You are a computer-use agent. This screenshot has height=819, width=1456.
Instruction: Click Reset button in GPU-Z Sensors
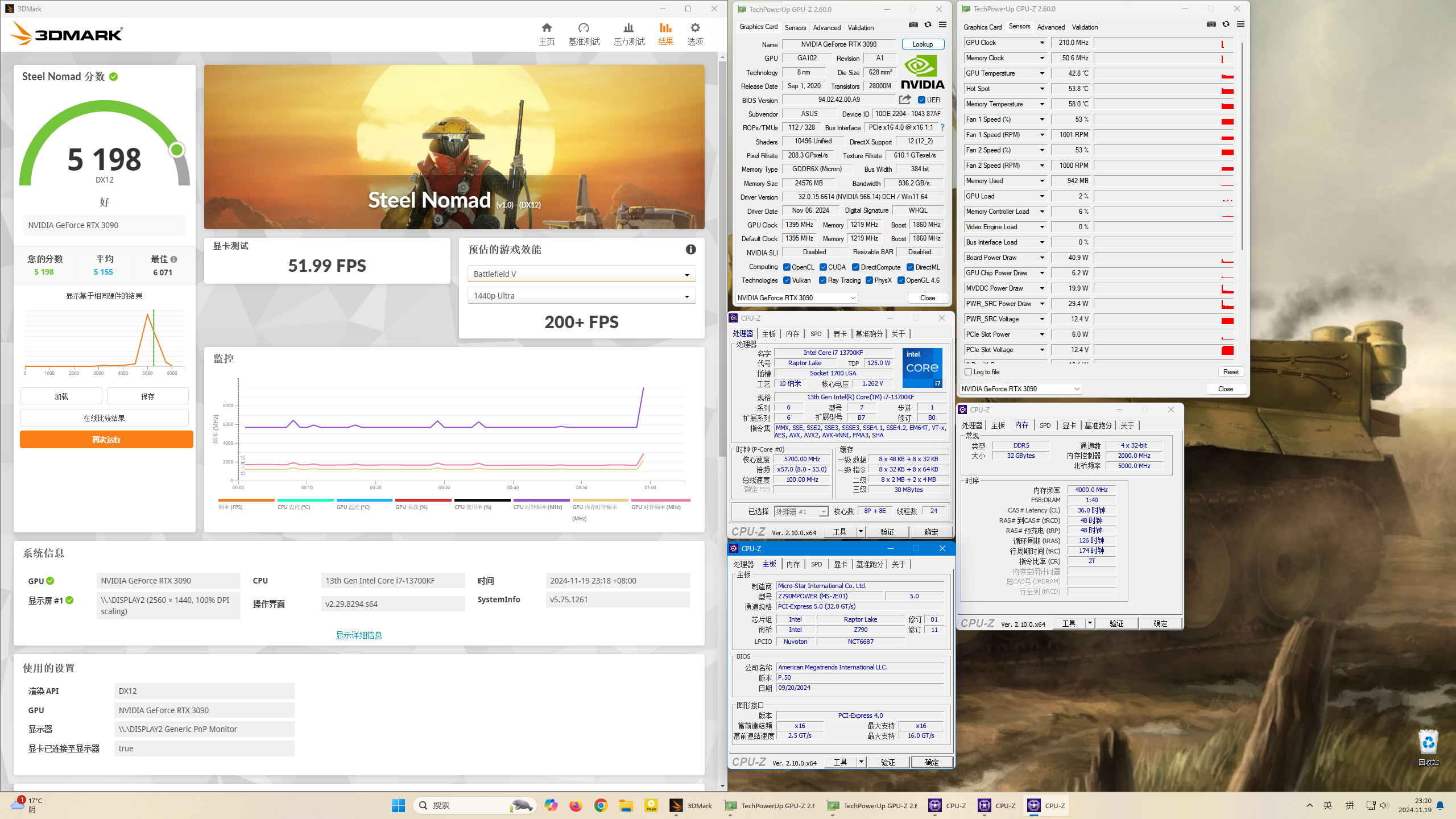coord(1231,372)
